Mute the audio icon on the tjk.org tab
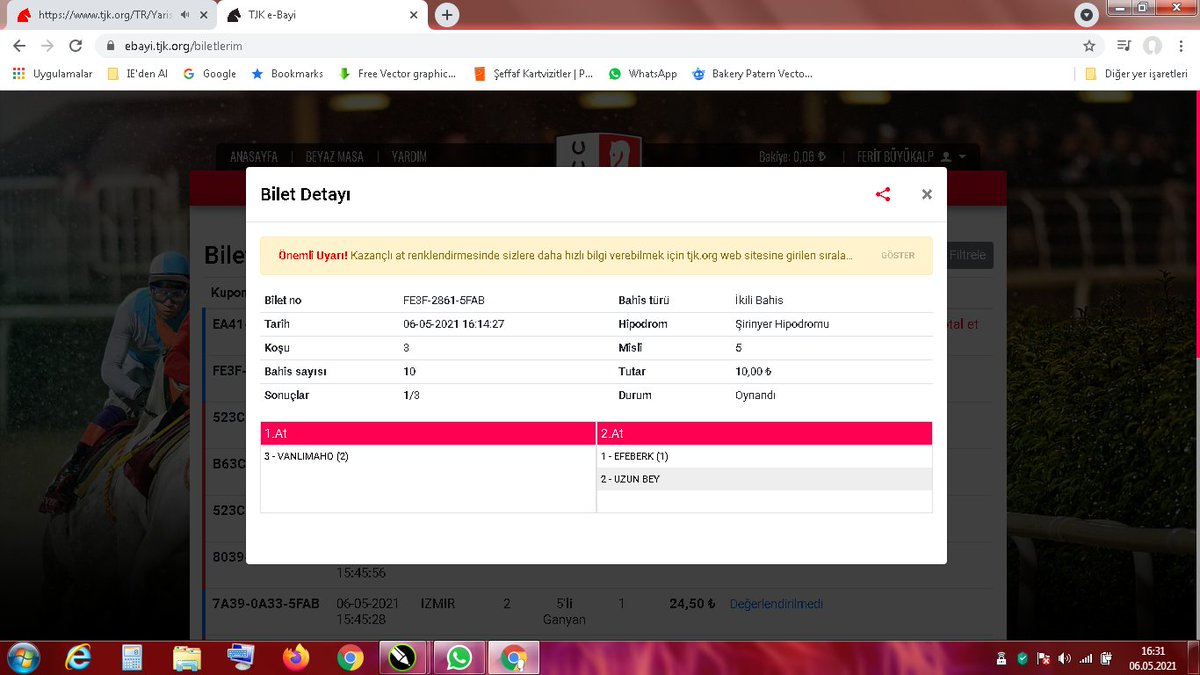 point(186,15)
